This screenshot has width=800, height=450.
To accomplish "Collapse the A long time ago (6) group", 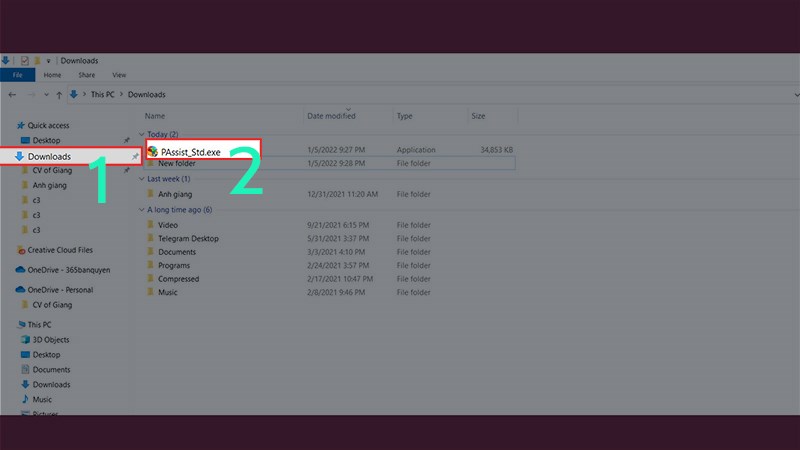I will [142, 210].
